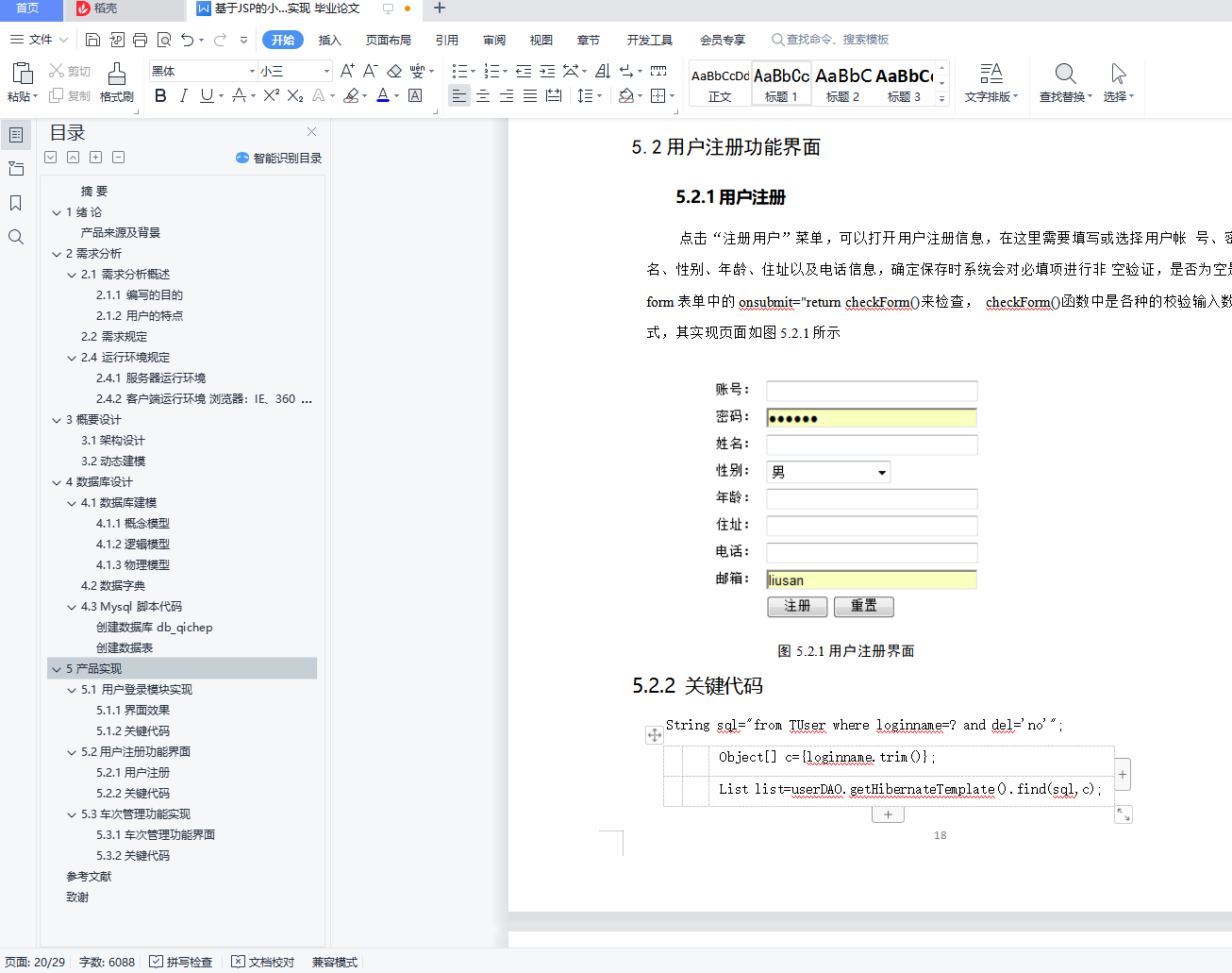
Task: Open the File (文件) menu dropdown
Action: coord(40,40)
